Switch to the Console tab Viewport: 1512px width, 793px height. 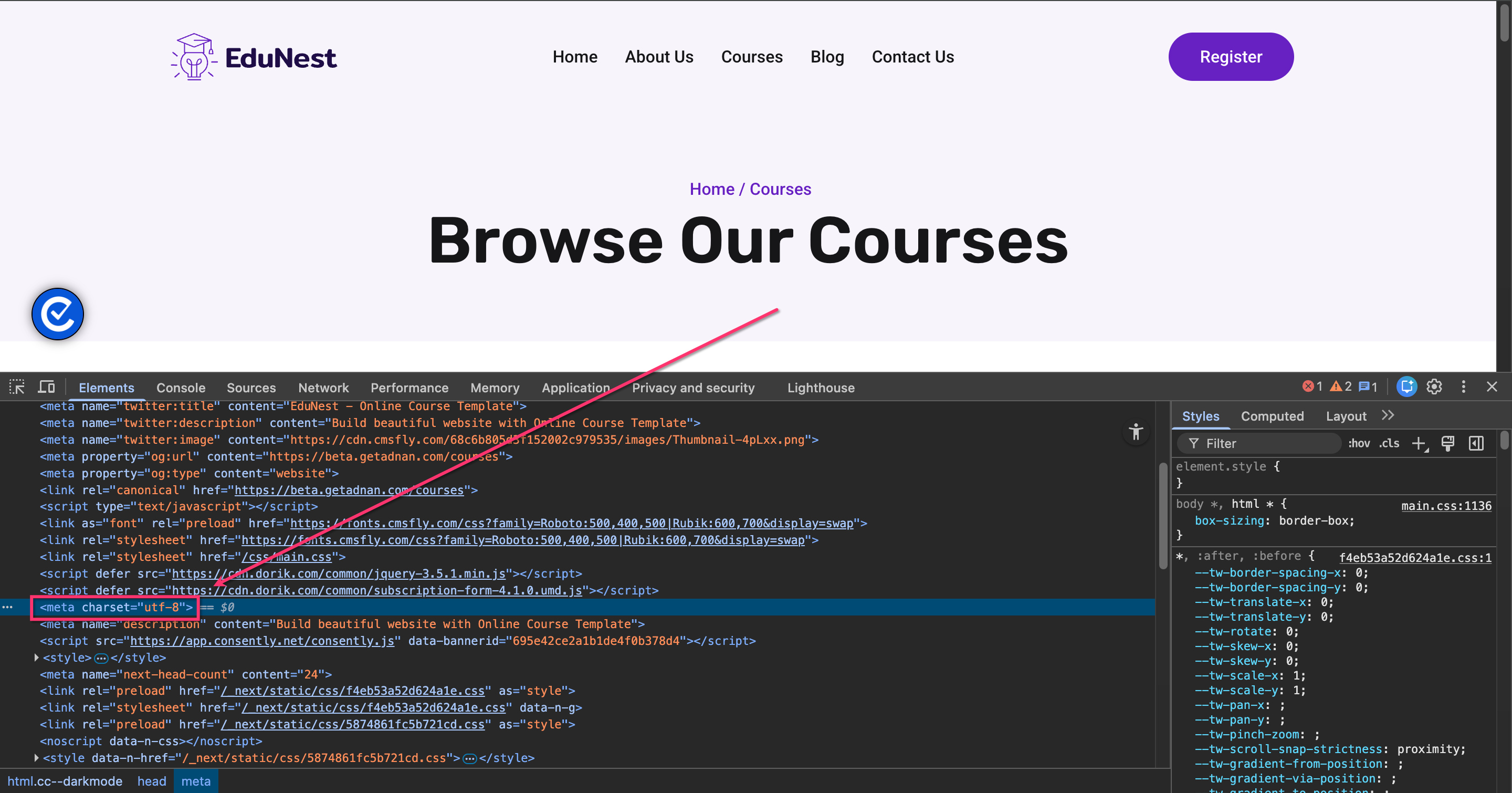(x=181, y=388)
